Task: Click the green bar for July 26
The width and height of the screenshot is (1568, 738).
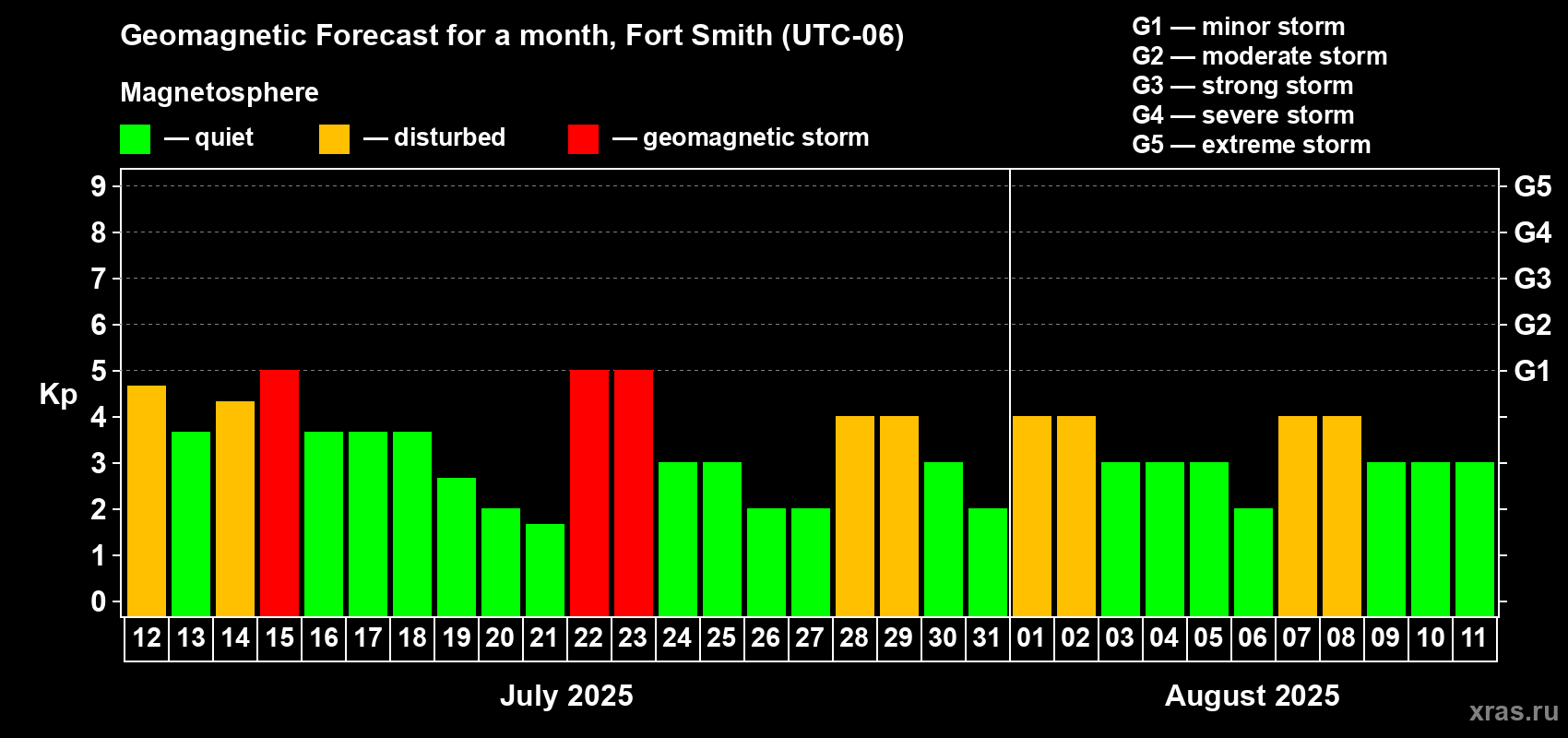Action: click(x=766, y=563)
